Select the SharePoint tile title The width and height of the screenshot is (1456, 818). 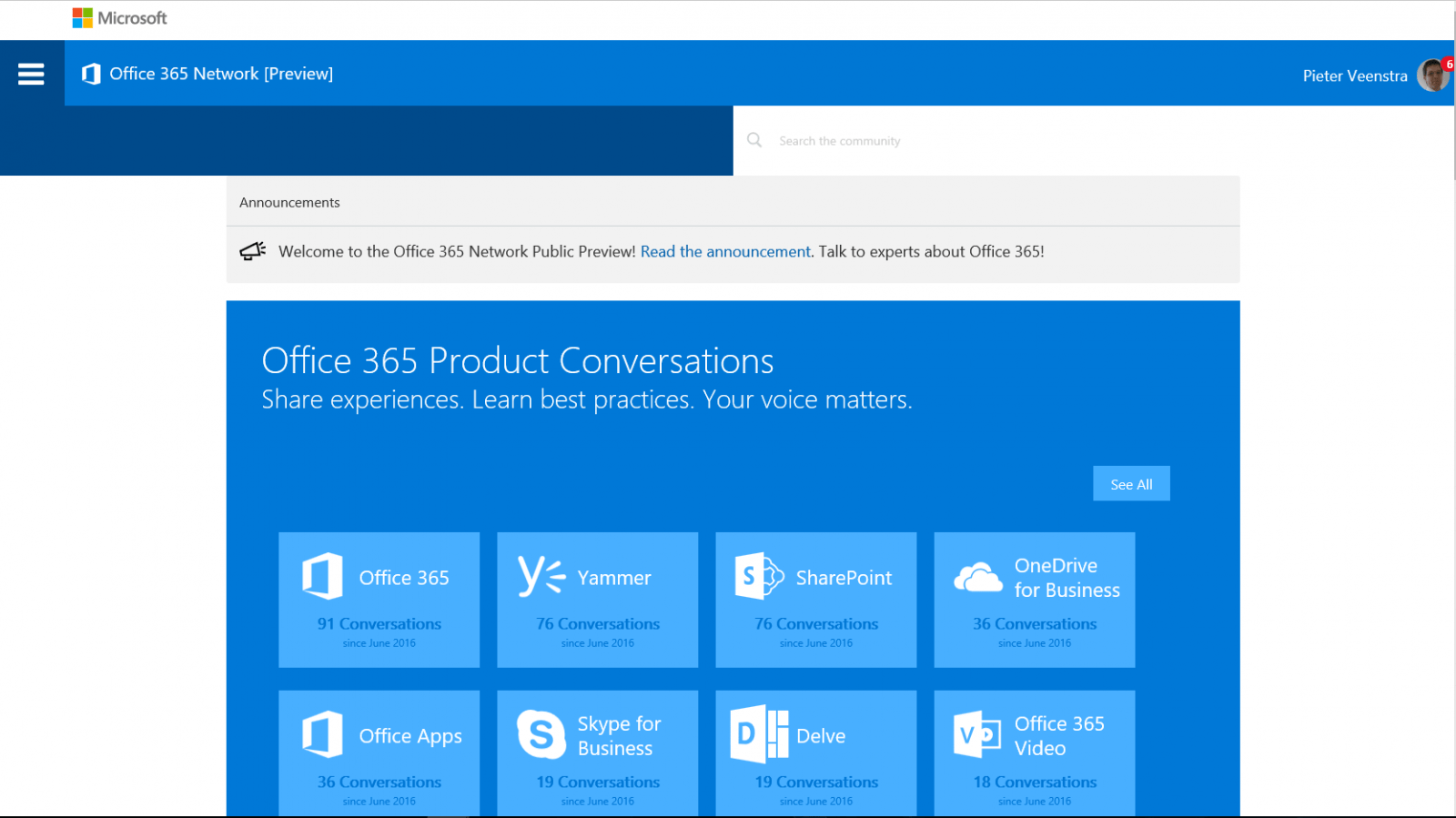click(x=844, y=578)
